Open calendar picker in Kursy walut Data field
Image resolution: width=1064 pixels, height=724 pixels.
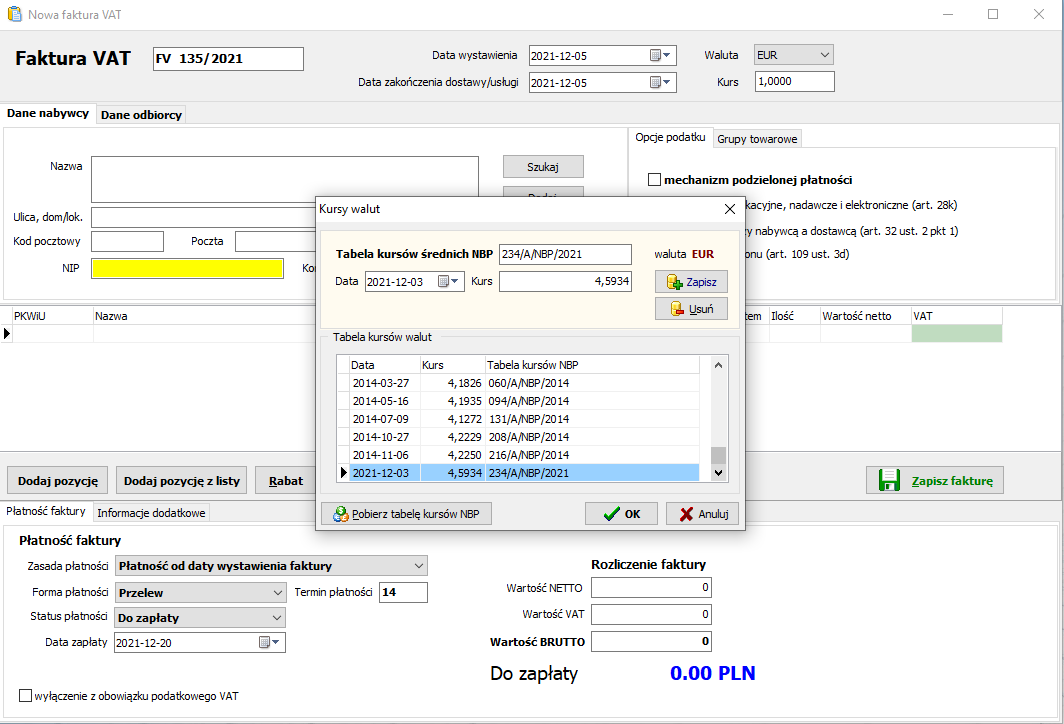click(449, 282)
